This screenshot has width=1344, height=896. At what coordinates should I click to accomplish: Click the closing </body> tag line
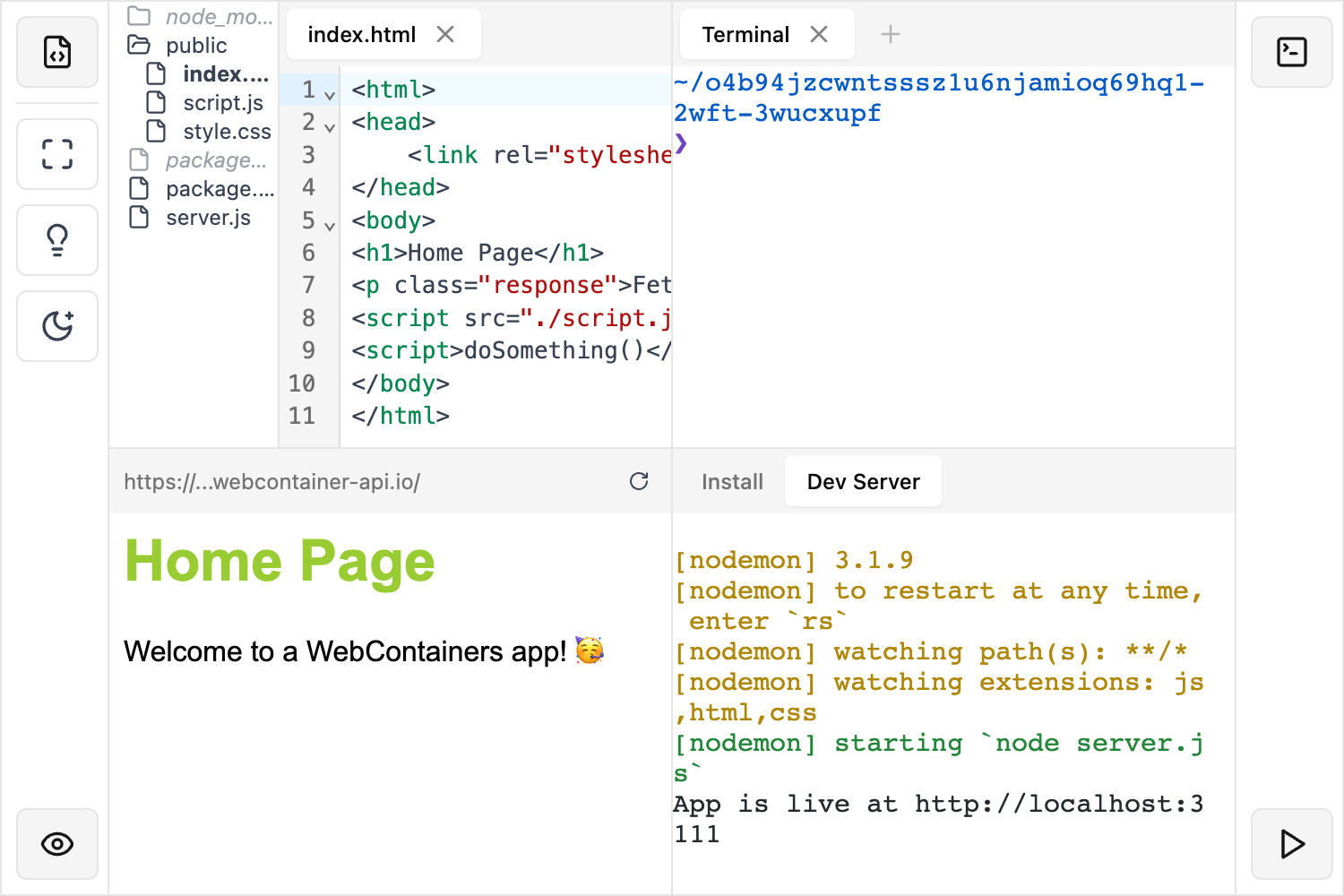pyautogui.click(x=401, y=383)
